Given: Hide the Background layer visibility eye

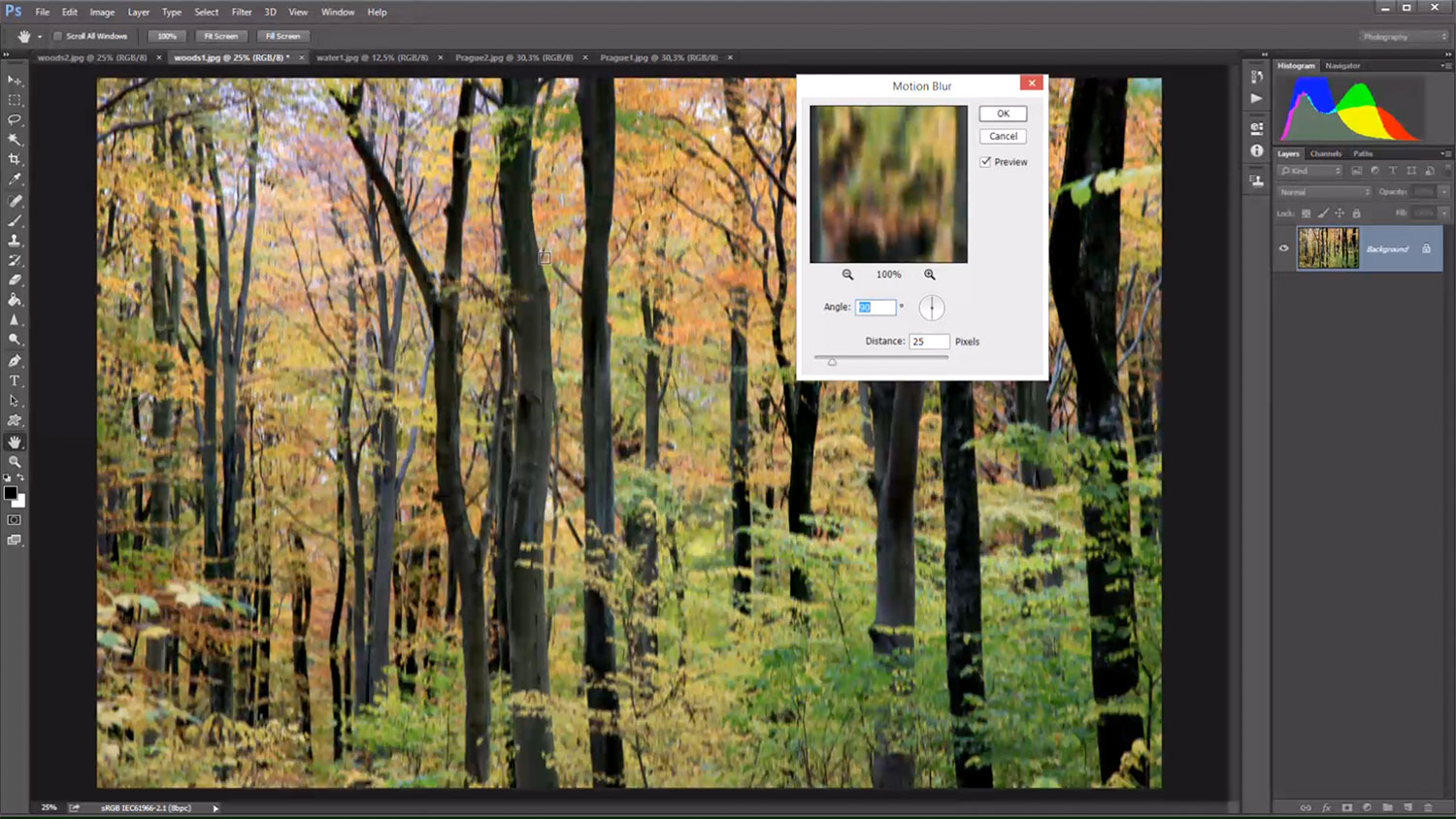Looking at the screenshot, I should 1284,248.
